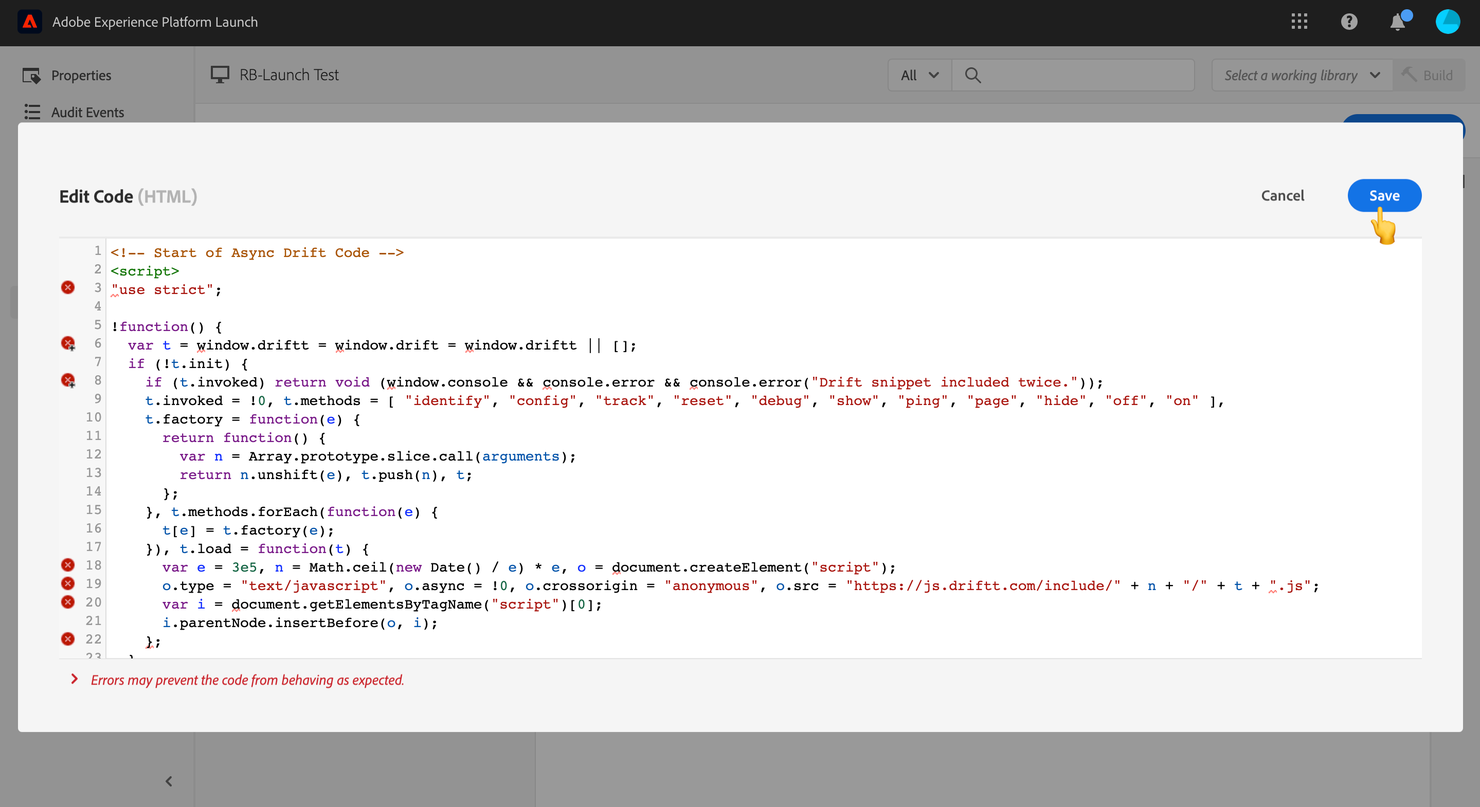
Task: Click the search magnifier icon
Action: (x=973, y=75)
